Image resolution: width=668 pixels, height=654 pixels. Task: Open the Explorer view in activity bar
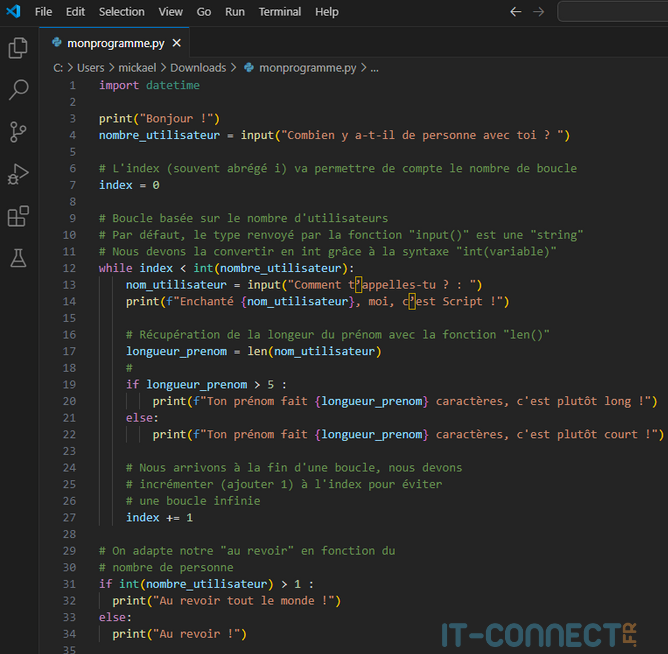[18, 48]
